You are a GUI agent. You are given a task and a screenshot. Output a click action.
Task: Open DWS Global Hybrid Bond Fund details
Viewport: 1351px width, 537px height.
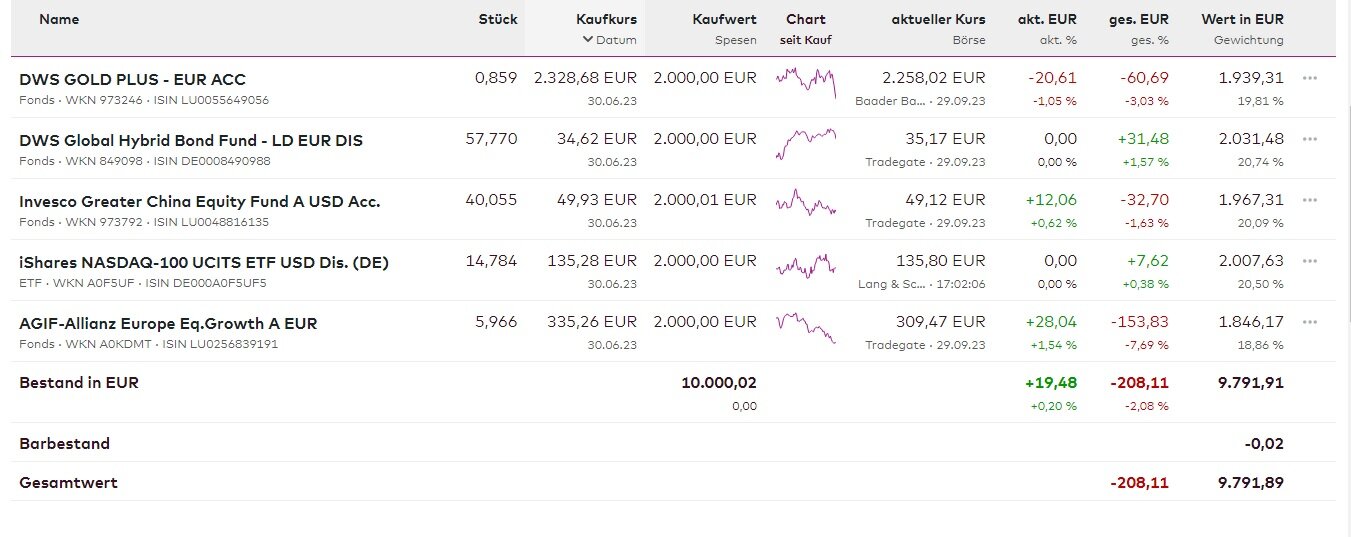coord(191,140)
